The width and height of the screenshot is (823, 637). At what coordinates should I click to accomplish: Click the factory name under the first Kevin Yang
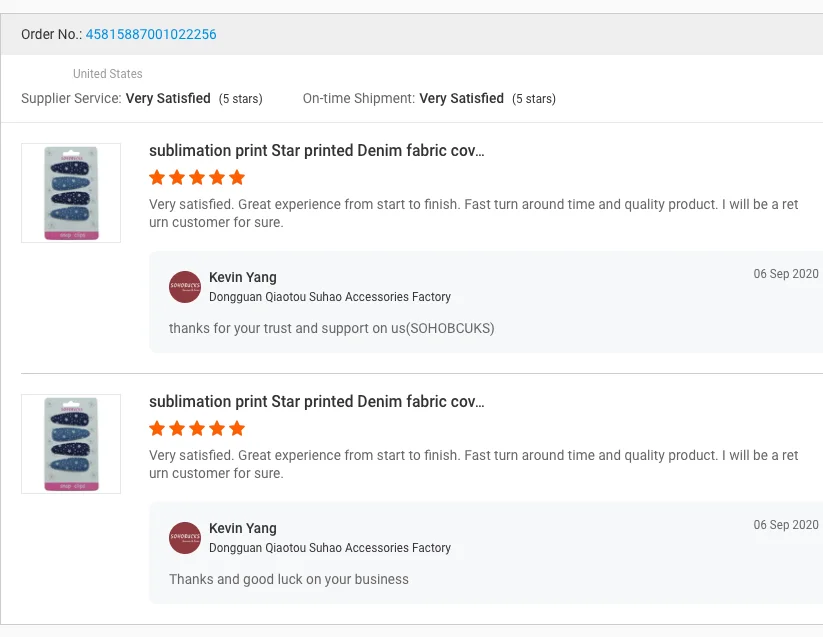tap(330, 297)
